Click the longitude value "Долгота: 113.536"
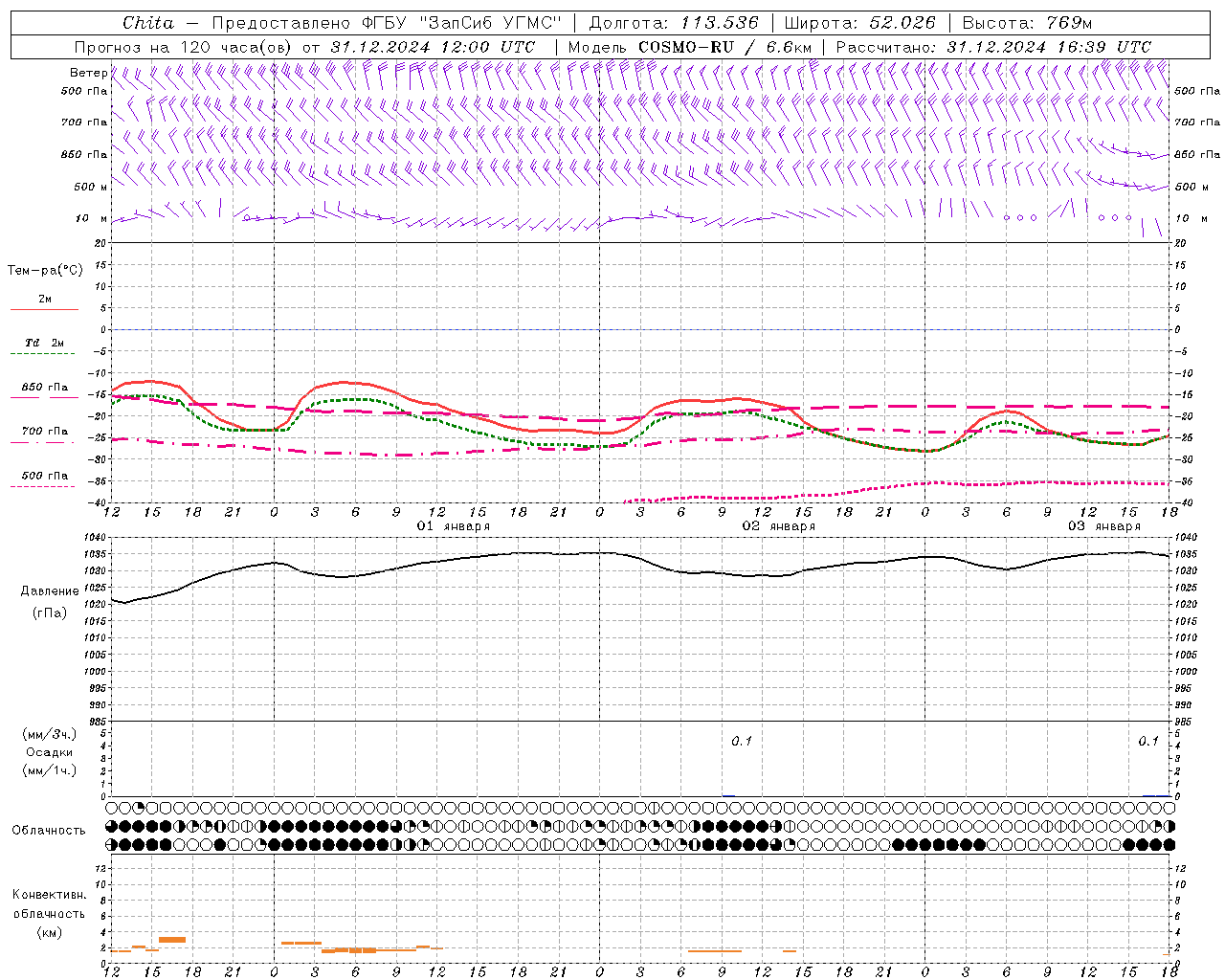The image size is (1225, 980). 674,23
